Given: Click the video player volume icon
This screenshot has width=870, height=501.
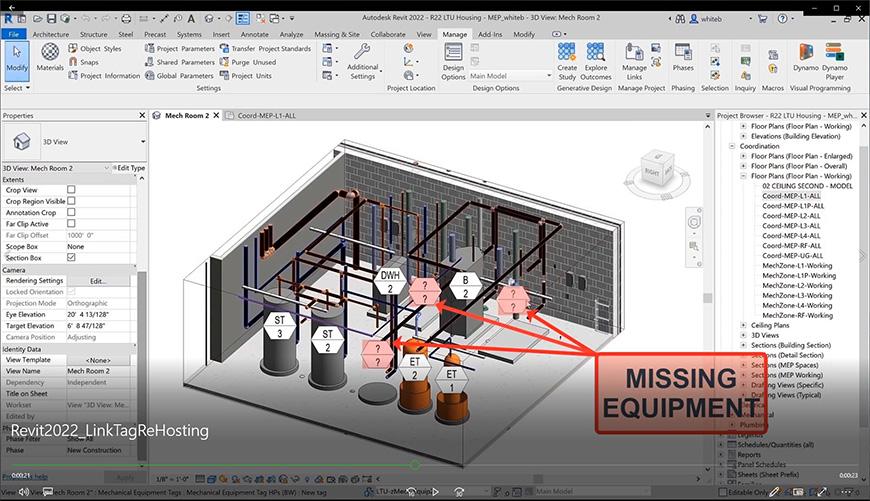Looking at the screenshot, I should [x=24, y=492].
